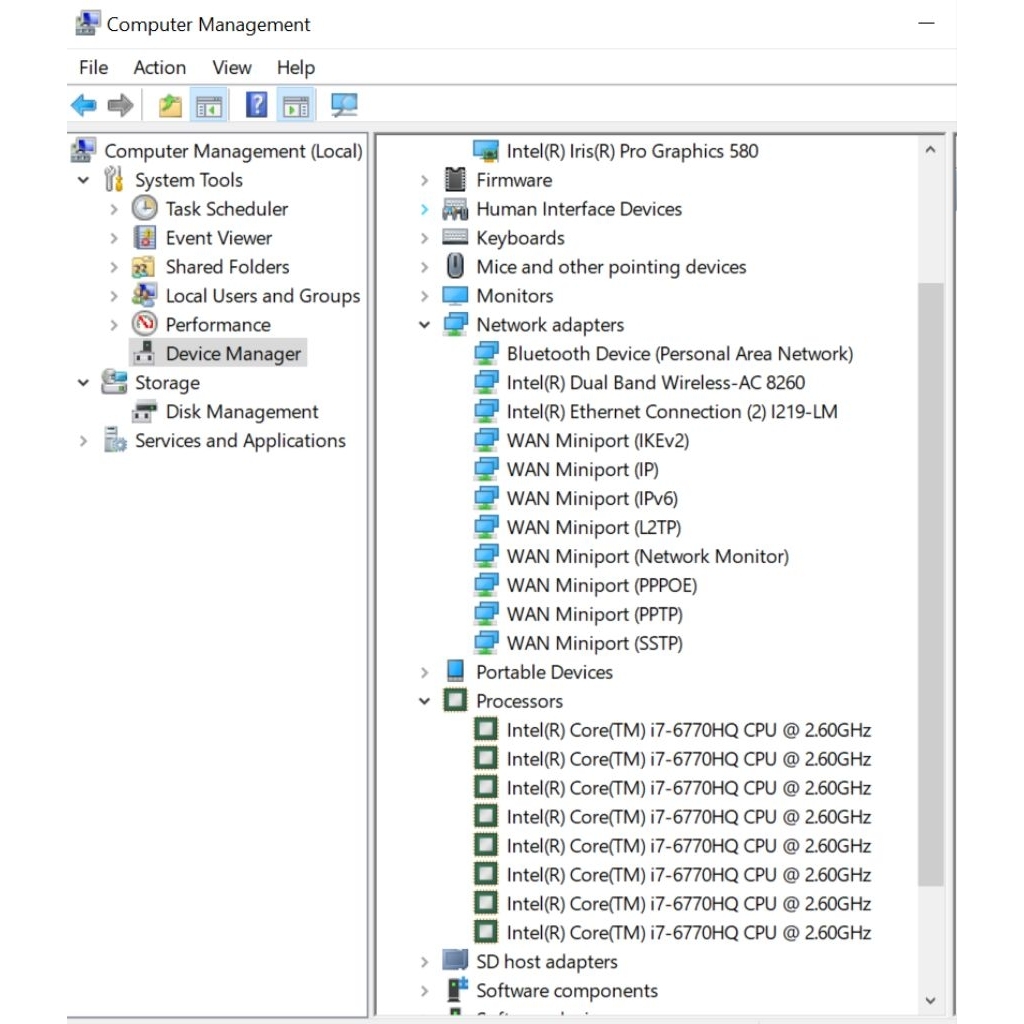Expand Services and Applications node
The width and height of the screenshot is (1024, 1024).
pos(84,441)
